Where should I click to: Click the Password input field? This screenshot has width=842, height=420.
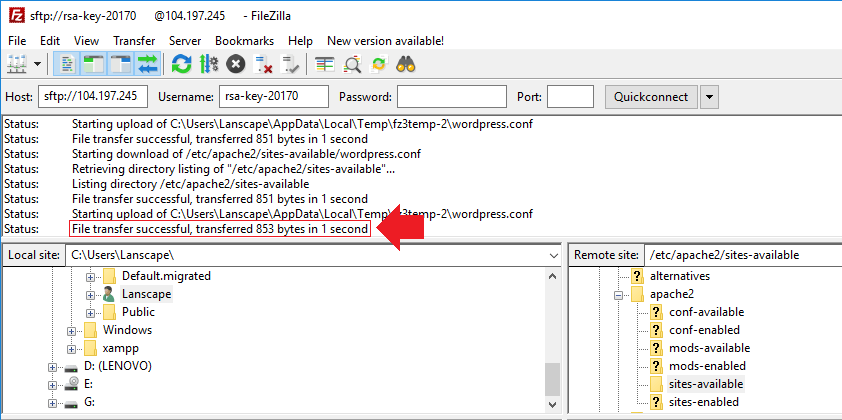[452, 97]
